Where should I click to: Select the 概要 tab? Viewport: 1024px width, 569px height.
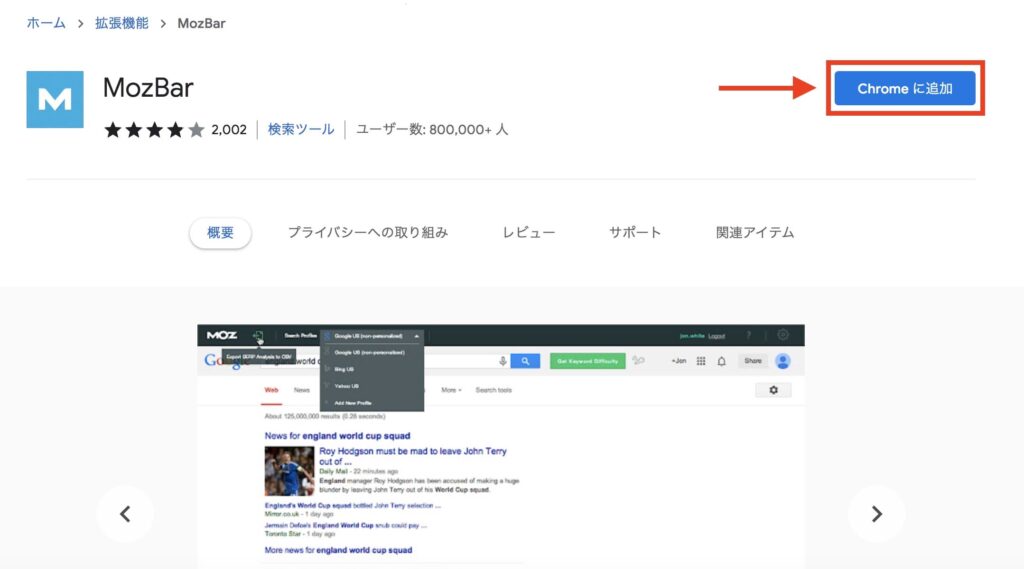click(x=220, y=233)
